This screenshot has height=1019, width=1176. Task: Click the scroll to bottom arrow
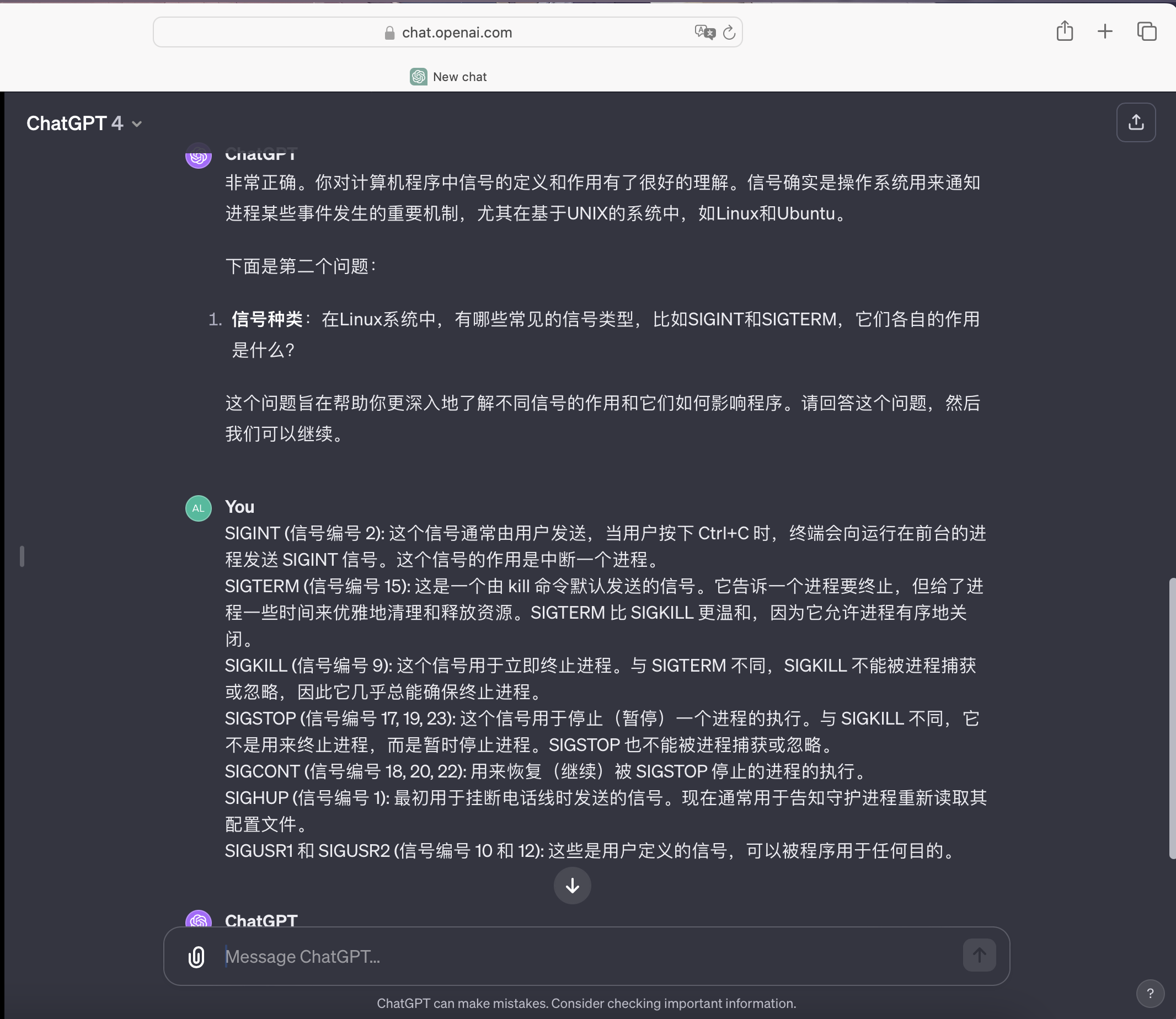coord(572,886)
